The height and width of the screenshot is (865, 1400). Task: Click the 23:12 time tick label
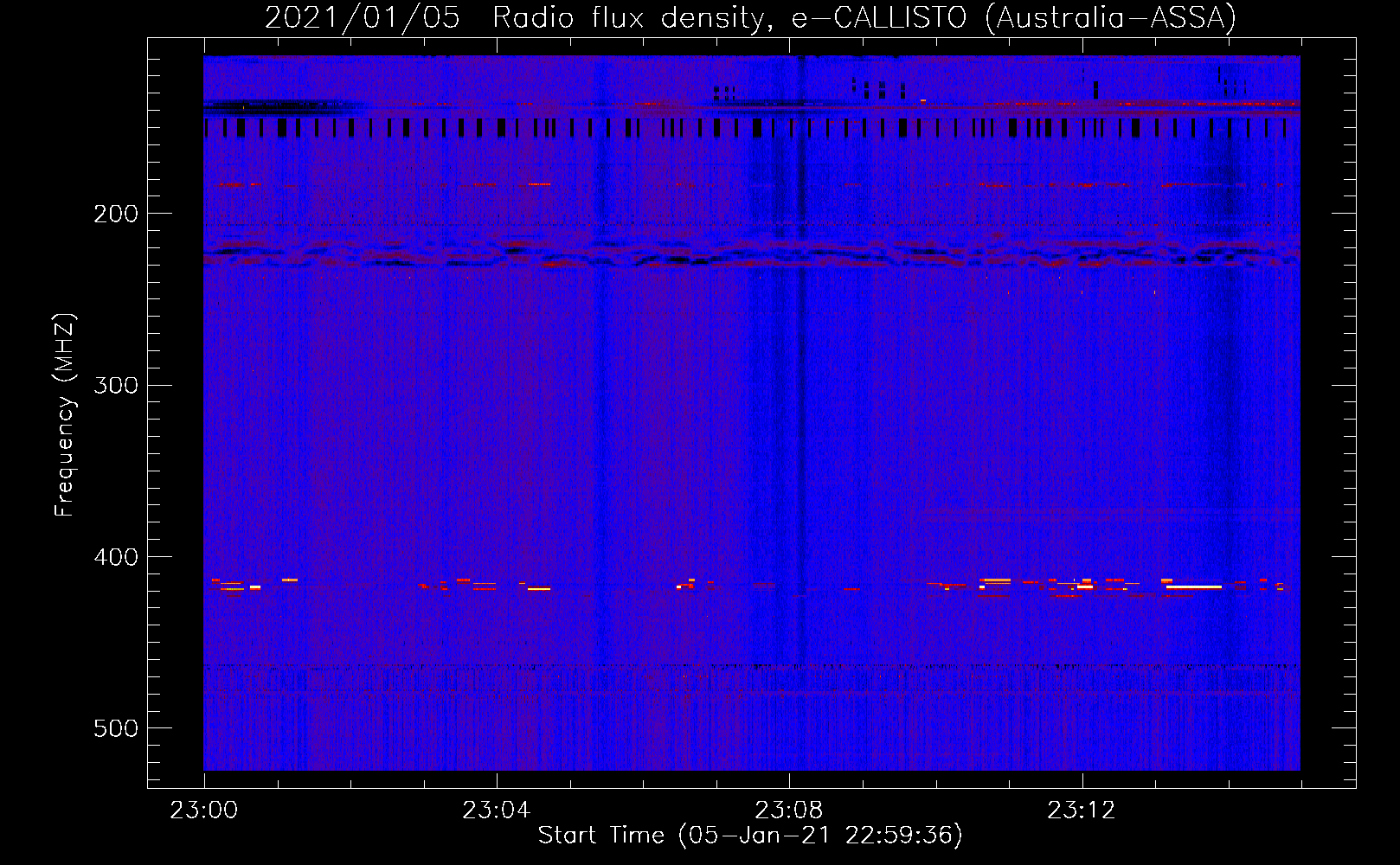(1081, 811)
